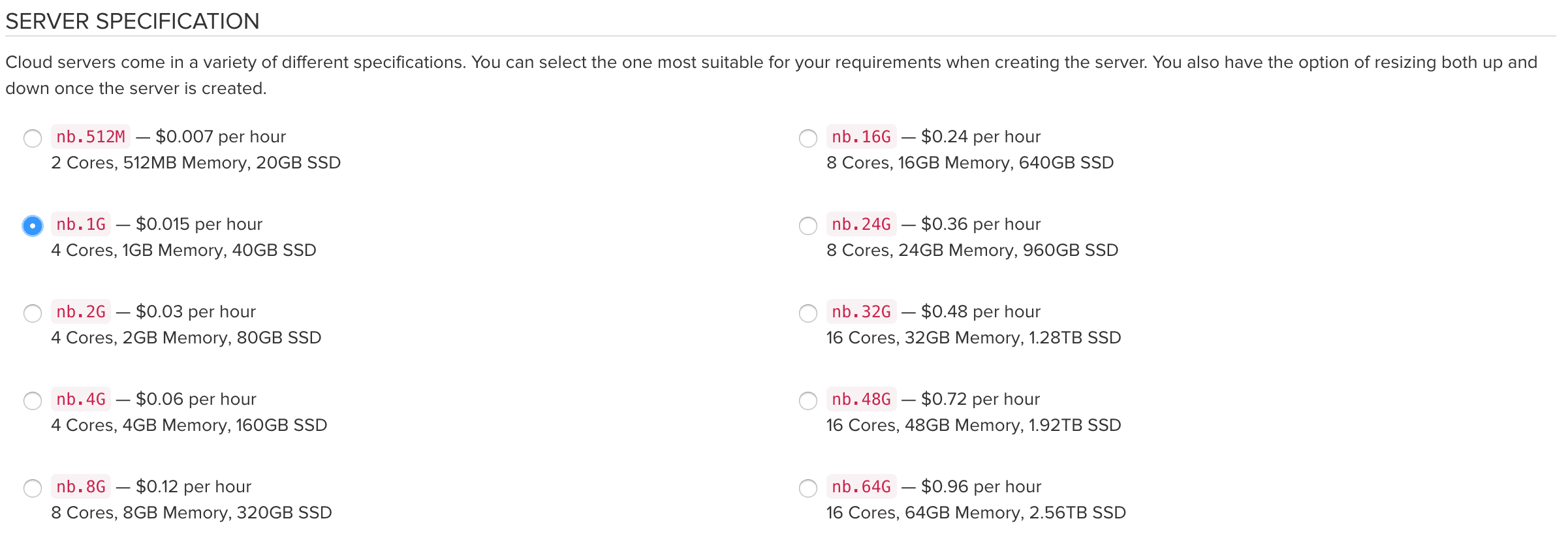This screenshot has width=1568, height=538.
Task: Click the nb.48G code label
Action: 861,400
